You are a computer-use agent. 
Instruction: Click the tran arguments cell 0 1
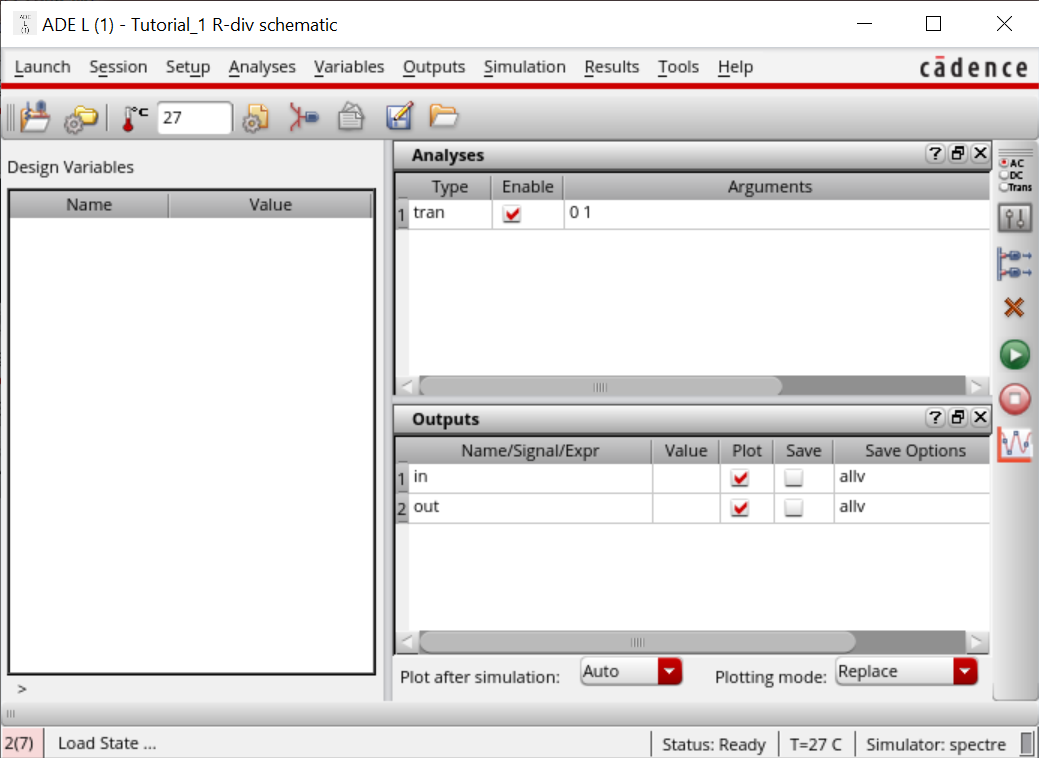point(777,214)
